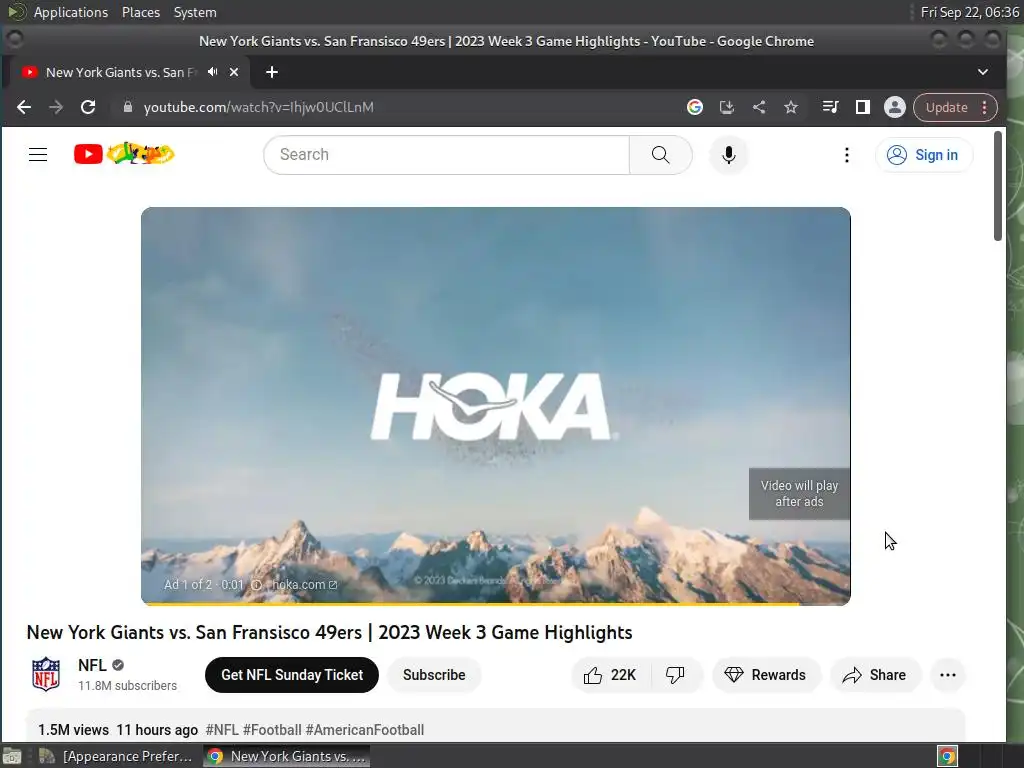Close the New York Giants tab
Screen dimensions: 1024x768
tap(234, 72)
